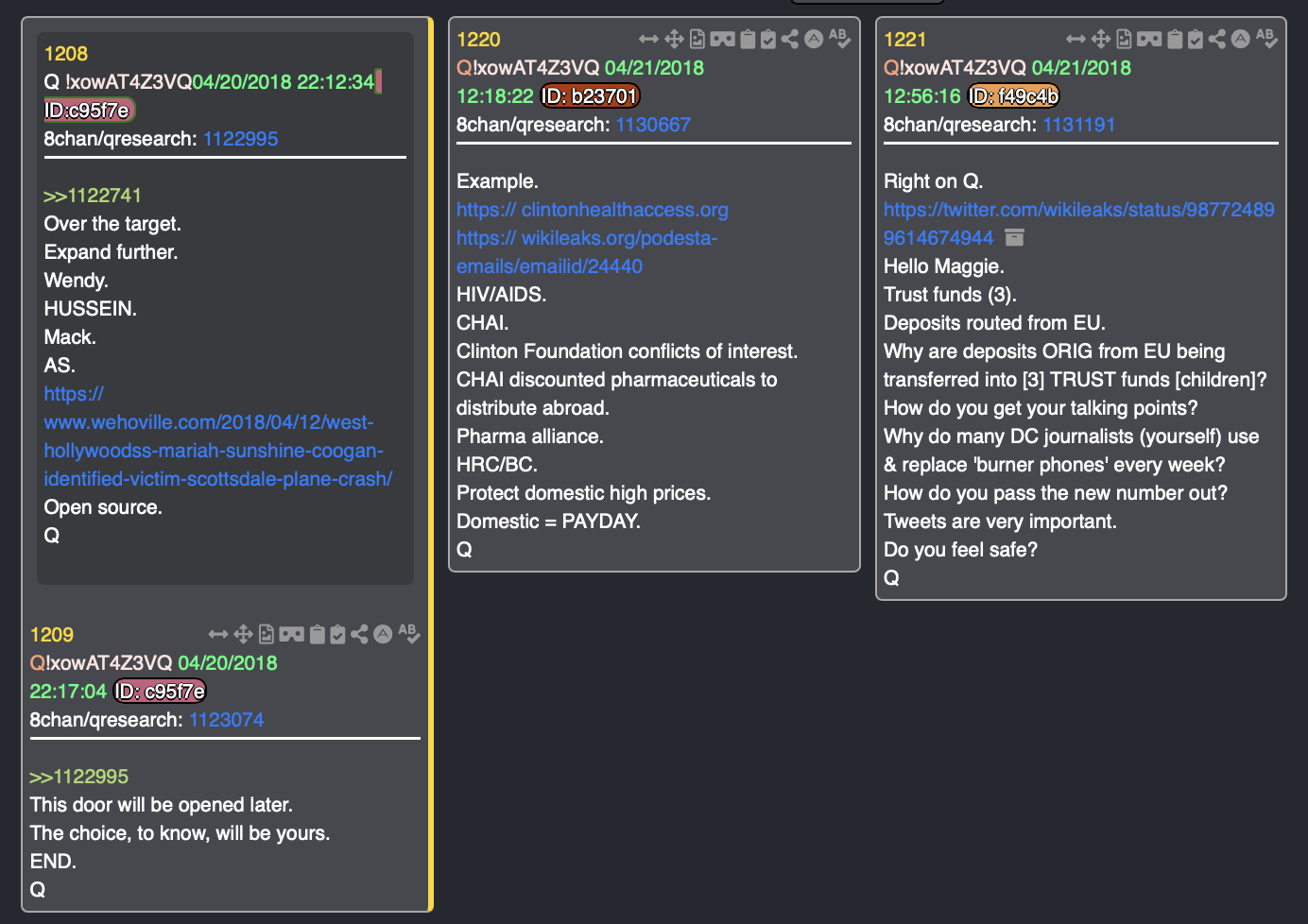Click the tripcode Q!xowAT4Z3VQ on post 1220
Screen dimensions: 1308x924
527,68
